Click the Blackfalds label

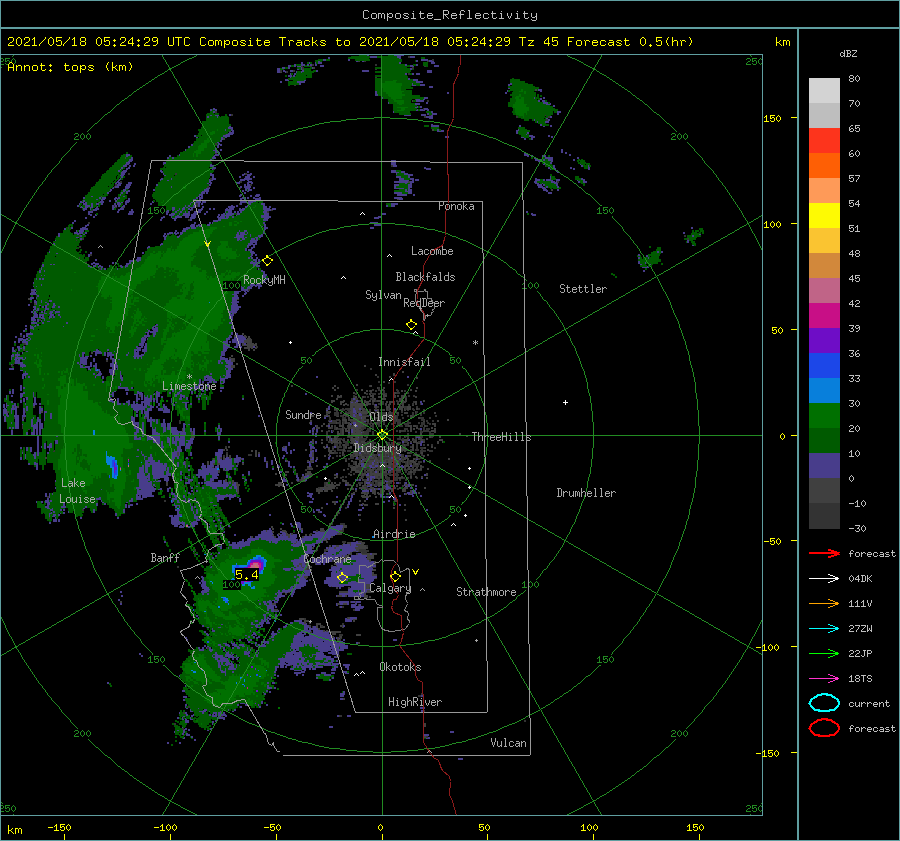click(x=425, y=277)
